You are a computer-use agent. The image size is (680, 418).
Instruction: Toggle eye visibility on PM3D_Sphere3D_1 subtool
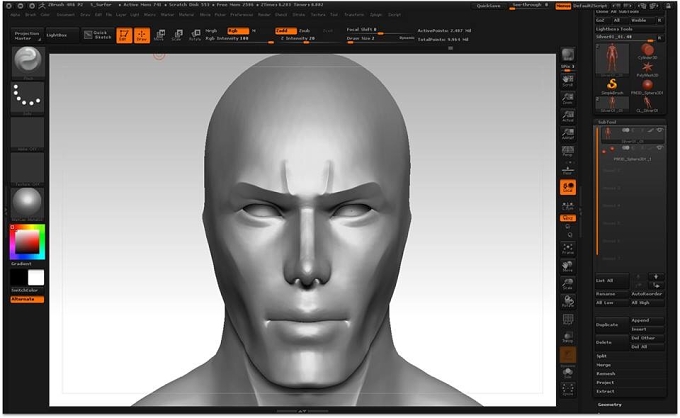(660, 148)
